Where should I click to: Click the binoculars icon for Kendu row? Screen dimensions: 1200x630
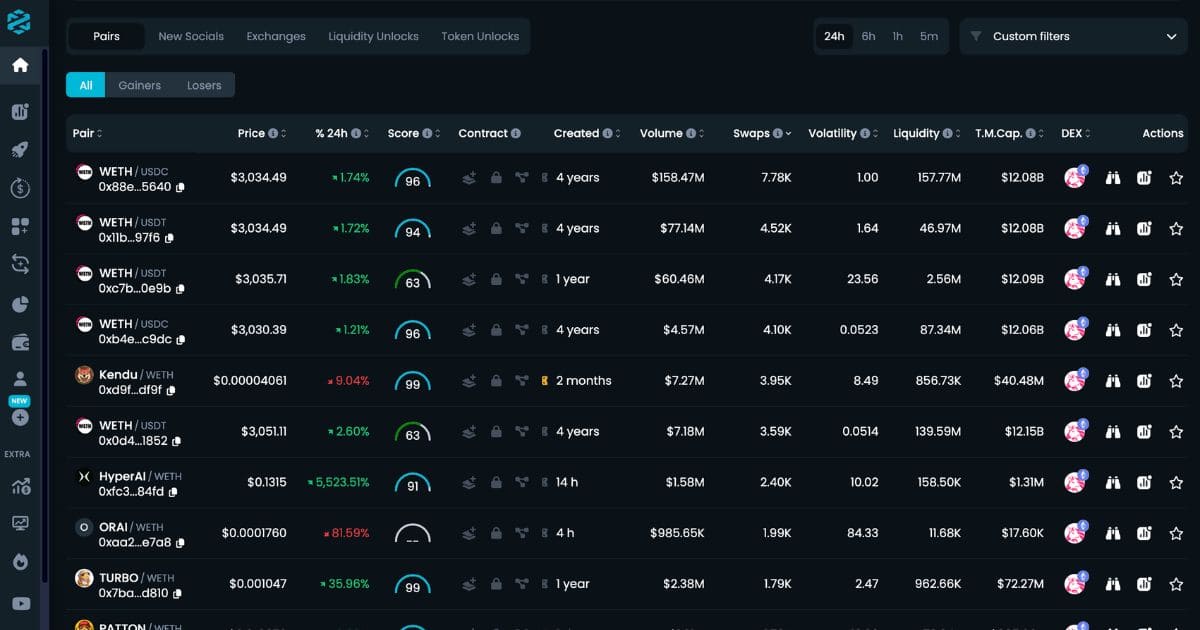pyautogui.click(x=1113, y=381)
